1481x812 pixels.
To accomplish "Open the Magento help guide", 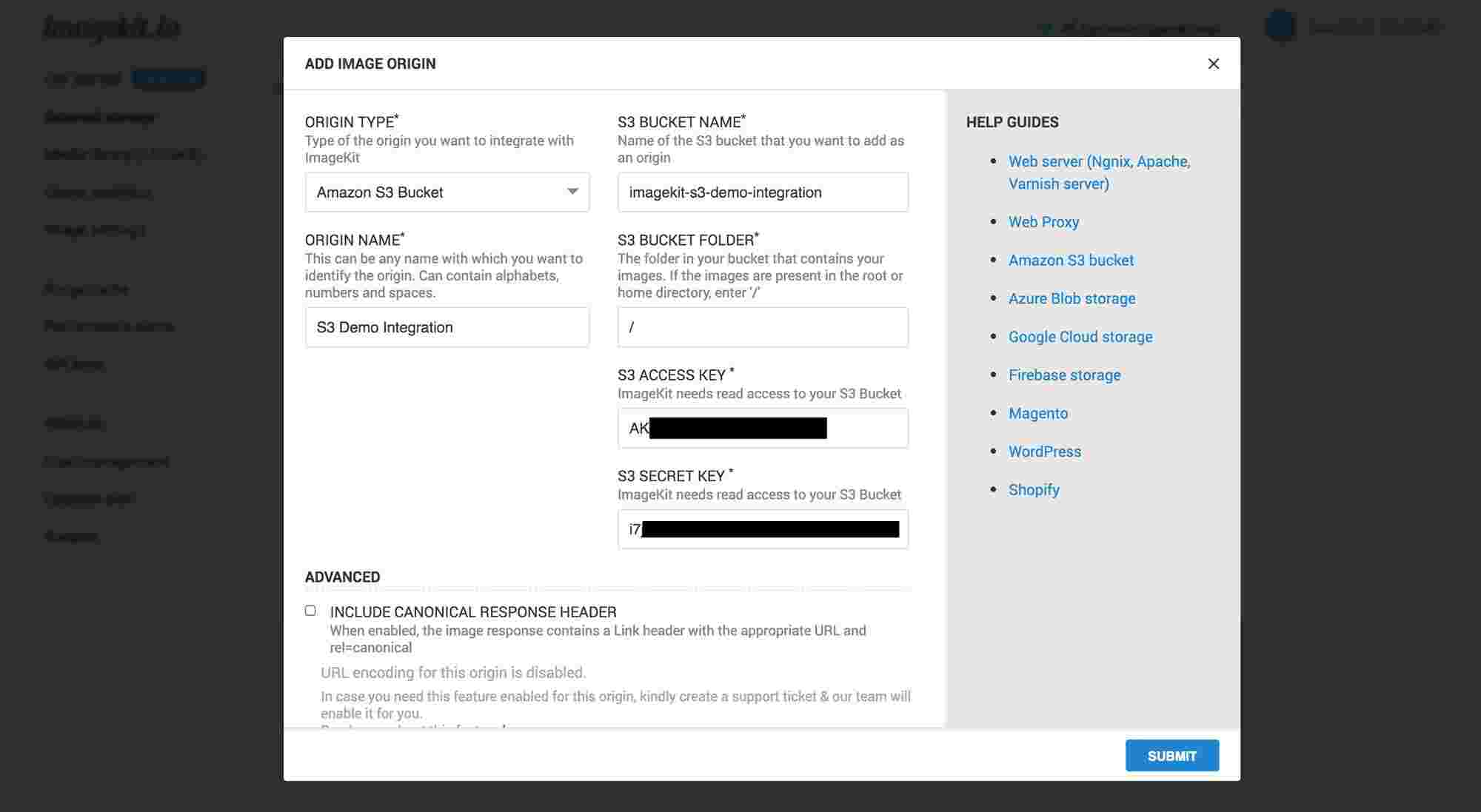I will [x=1037, y=413].
